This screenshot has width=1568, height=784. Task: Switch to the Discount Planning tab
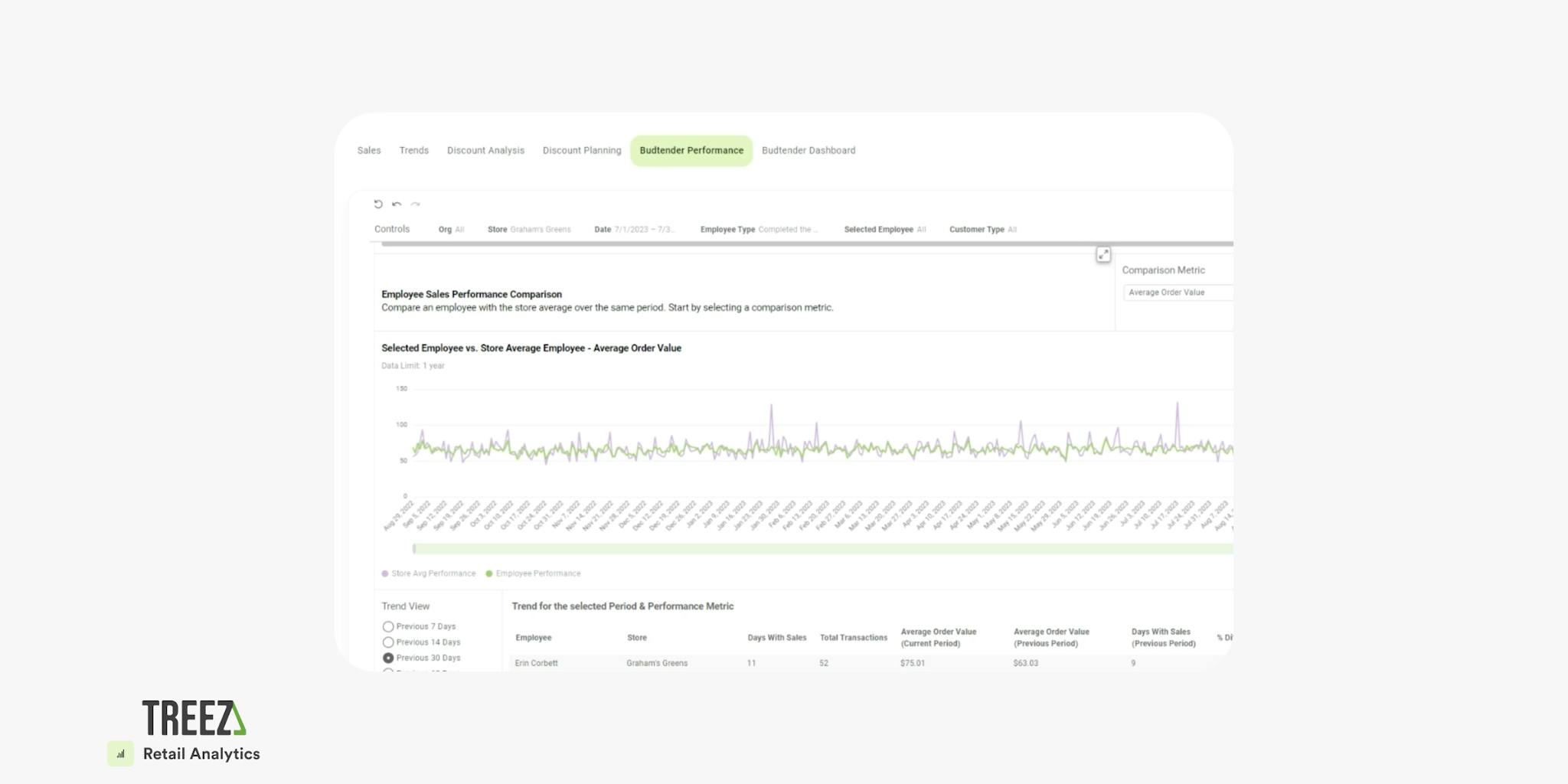tap(581, 150)
